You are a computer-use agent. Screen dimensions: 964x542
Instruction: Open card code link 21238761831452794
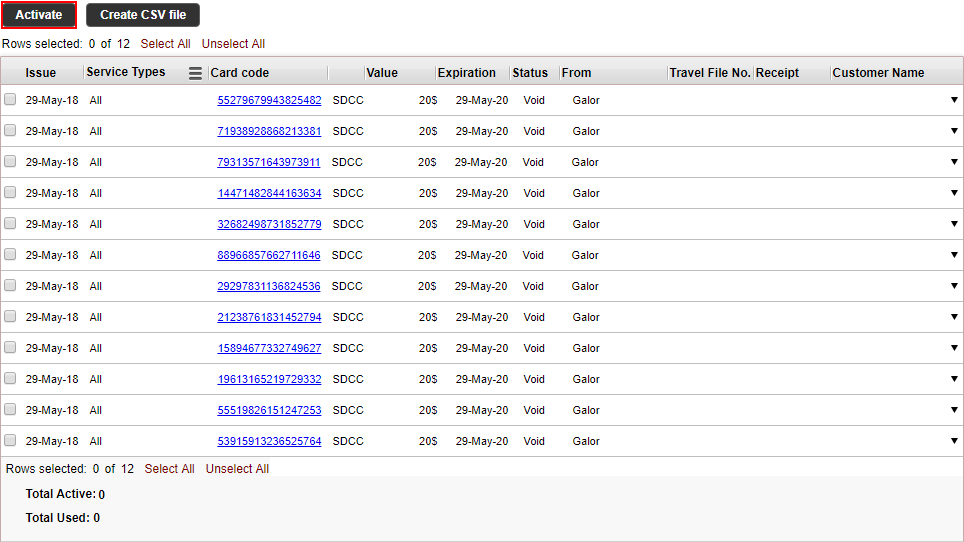pyautogui.click(x=269, y=317)
